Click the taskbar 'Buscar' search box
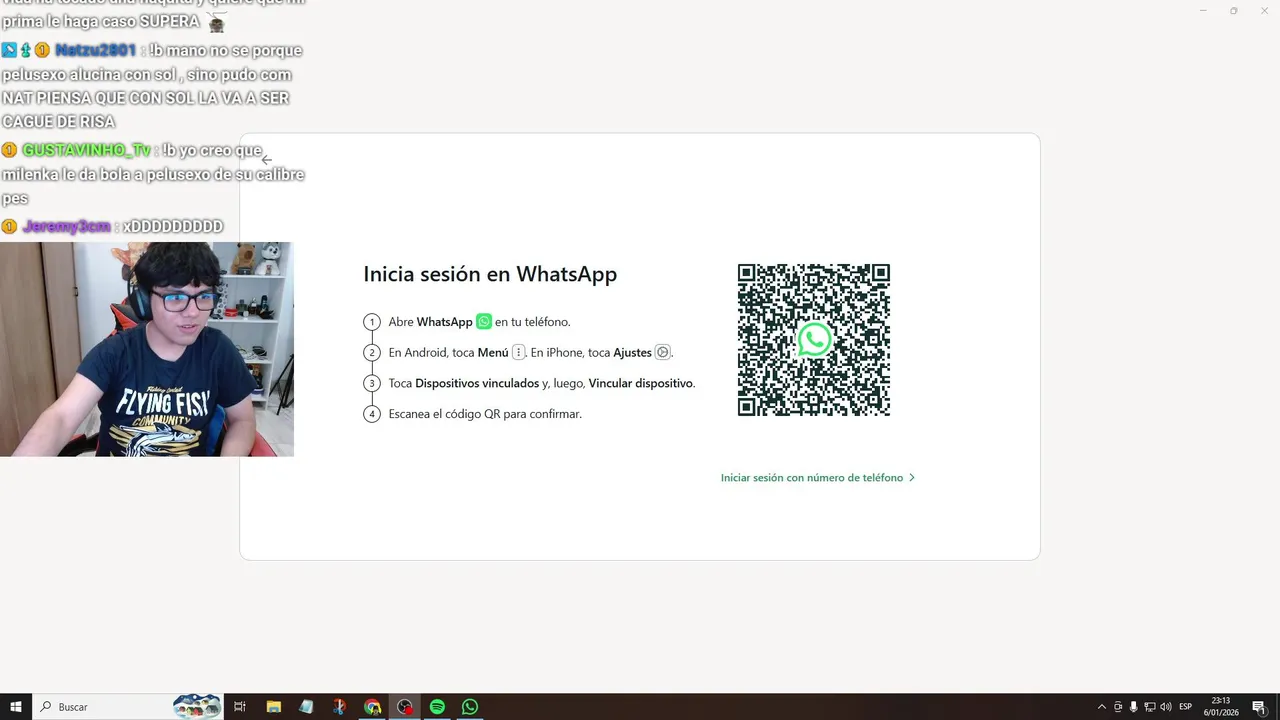1280x720 pixels. (x=128, y=707)
